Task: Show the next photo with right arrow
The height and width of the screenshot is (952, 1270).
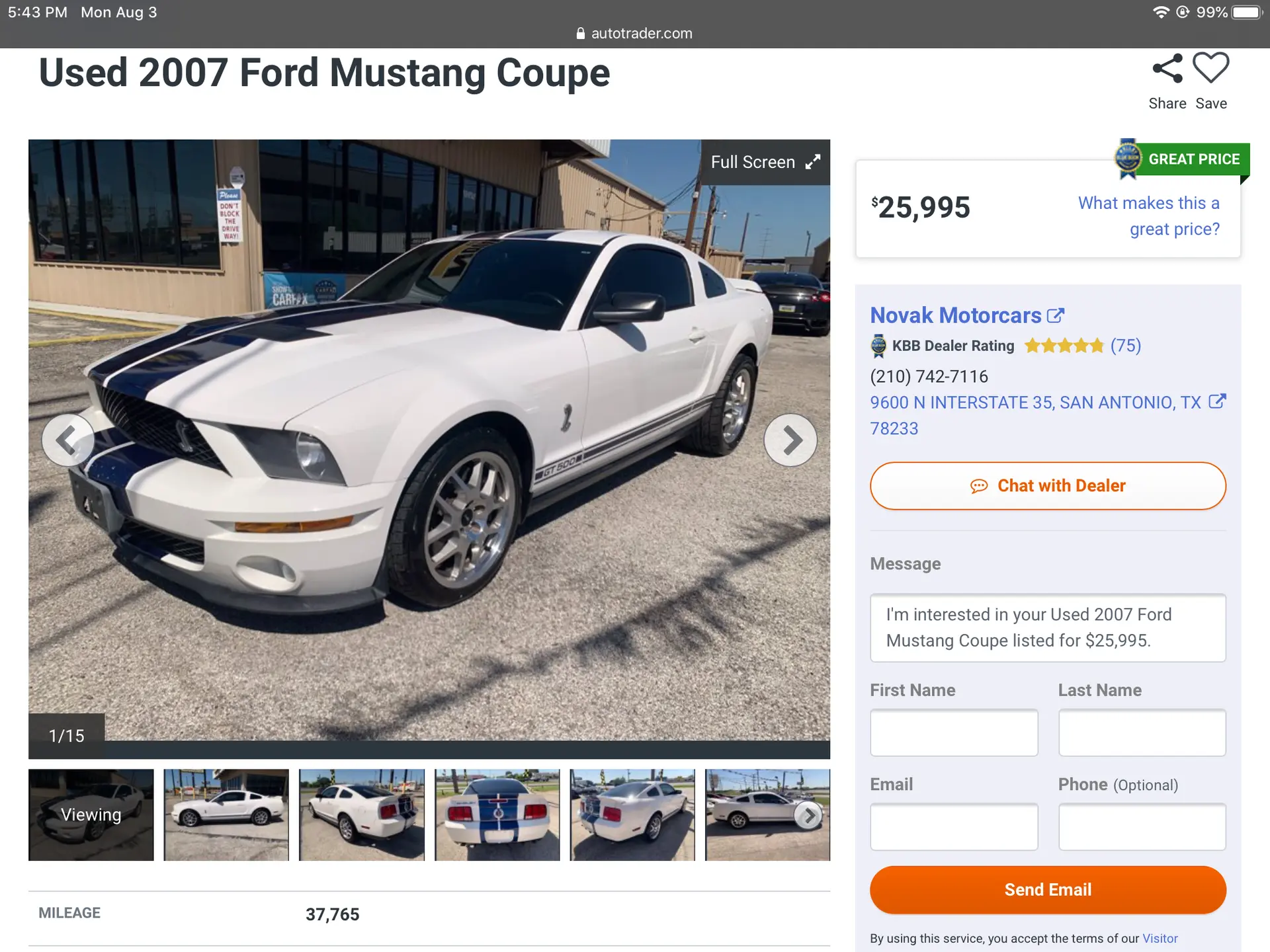Action: pyautogui.click(x=790, y=440)
